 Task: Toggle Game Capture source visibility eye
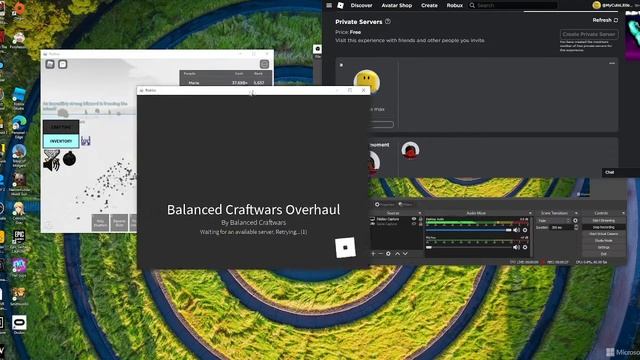[414, 224]
